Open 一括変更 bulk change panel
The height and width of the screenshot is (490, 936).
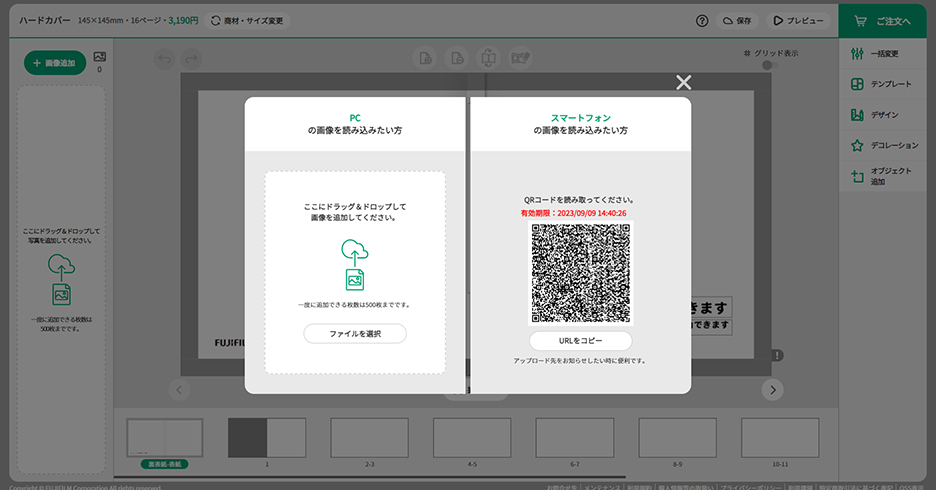pos(882,54)
